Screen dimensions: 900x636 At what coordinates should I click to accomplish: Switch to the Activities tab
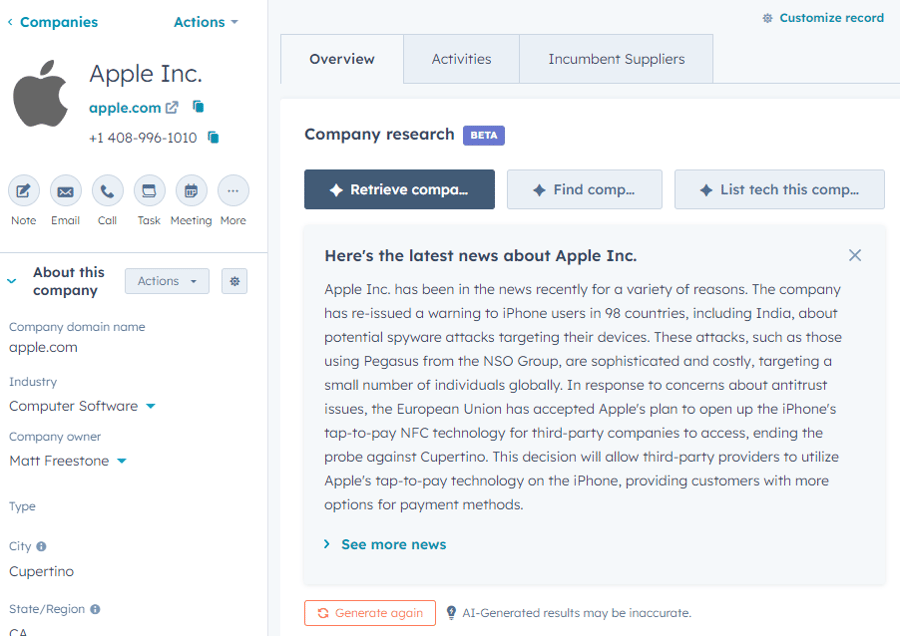[461, 59]
